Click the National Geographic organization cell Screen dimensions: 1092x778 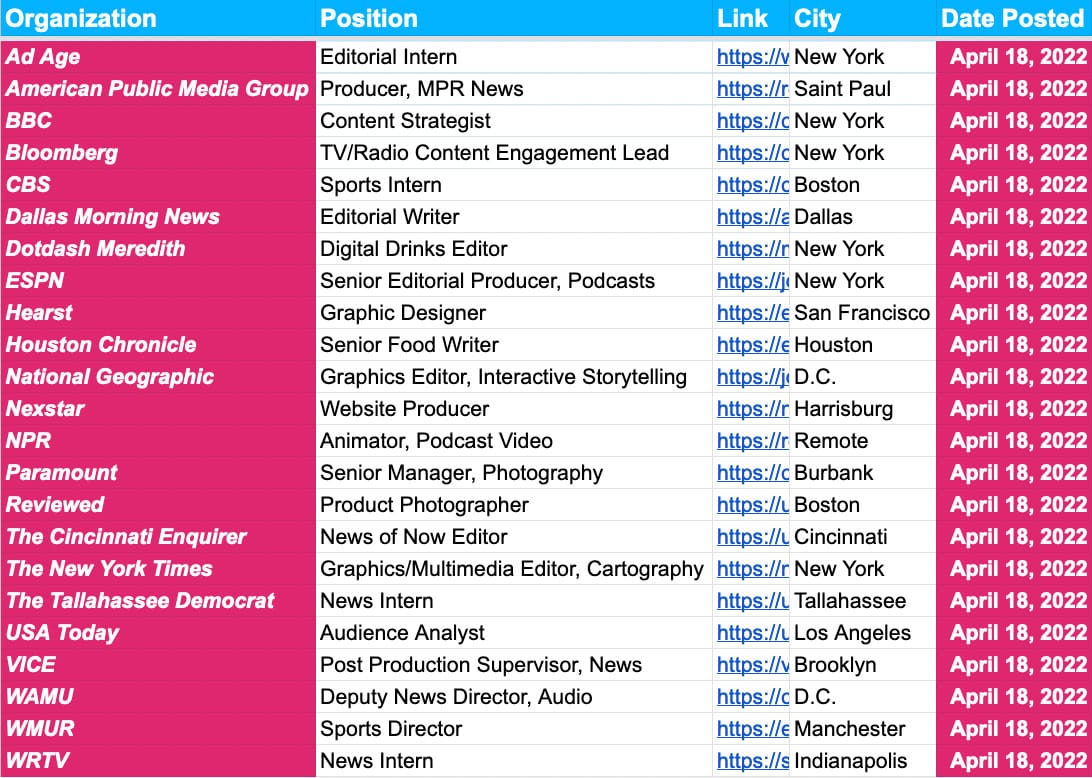point(110,377)
